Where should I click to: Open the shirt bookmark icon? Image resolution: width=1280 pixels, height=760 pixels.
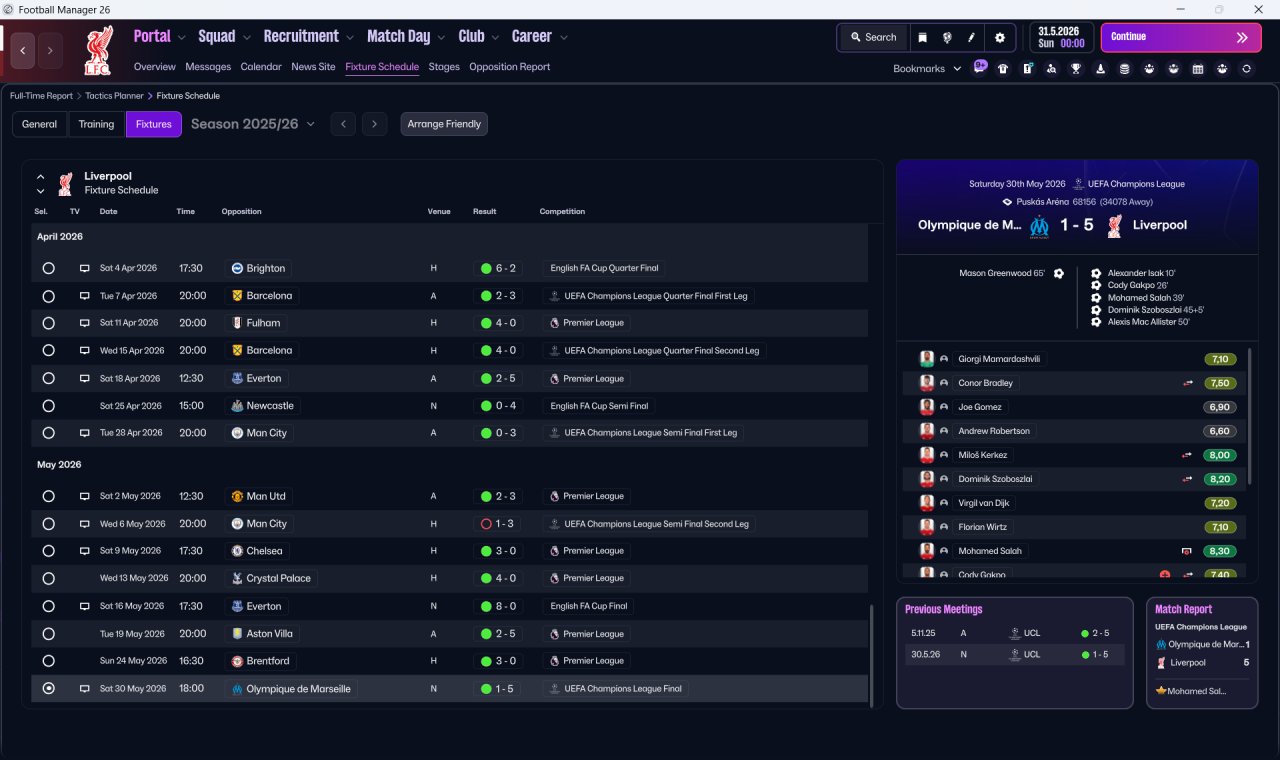(1003, 69)
